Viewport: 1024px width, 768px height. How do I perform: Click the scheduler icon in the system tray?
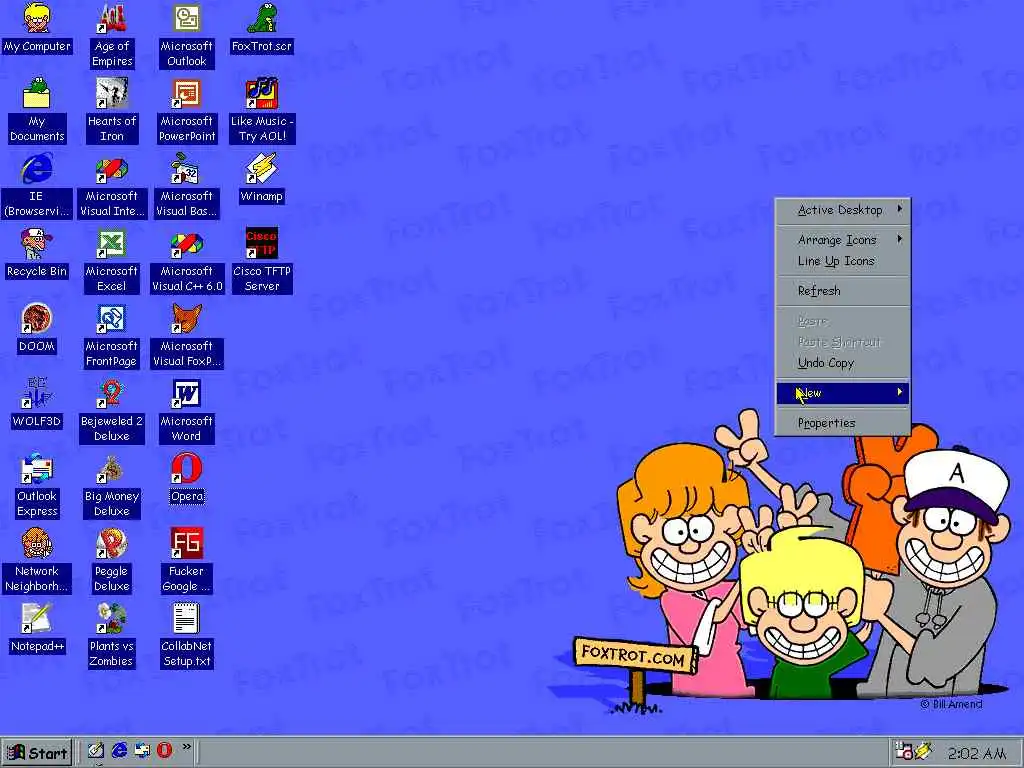(904, 752)
